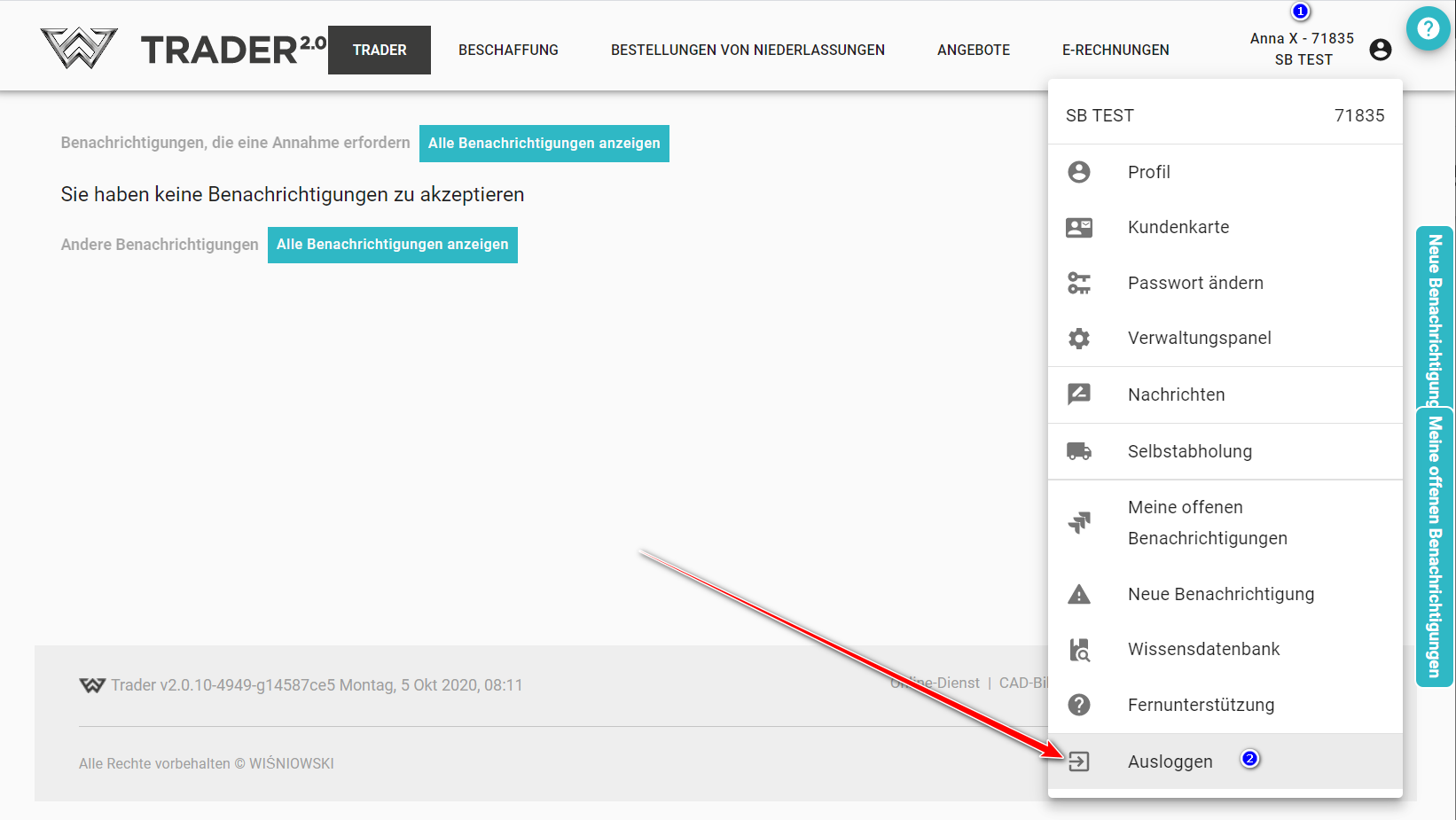Click the Neue Benachrichtigung warning triangle icon
The image size is (1456, 820).
pyautogui.click(x=1079, y=595)
